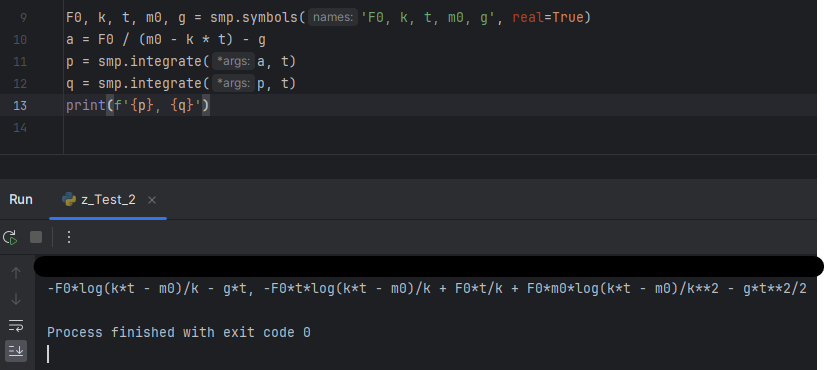This screenshot has height=370, width=824.
Task: Click the Python icon on the z_Test_2 tab
Action: point(69,199)
